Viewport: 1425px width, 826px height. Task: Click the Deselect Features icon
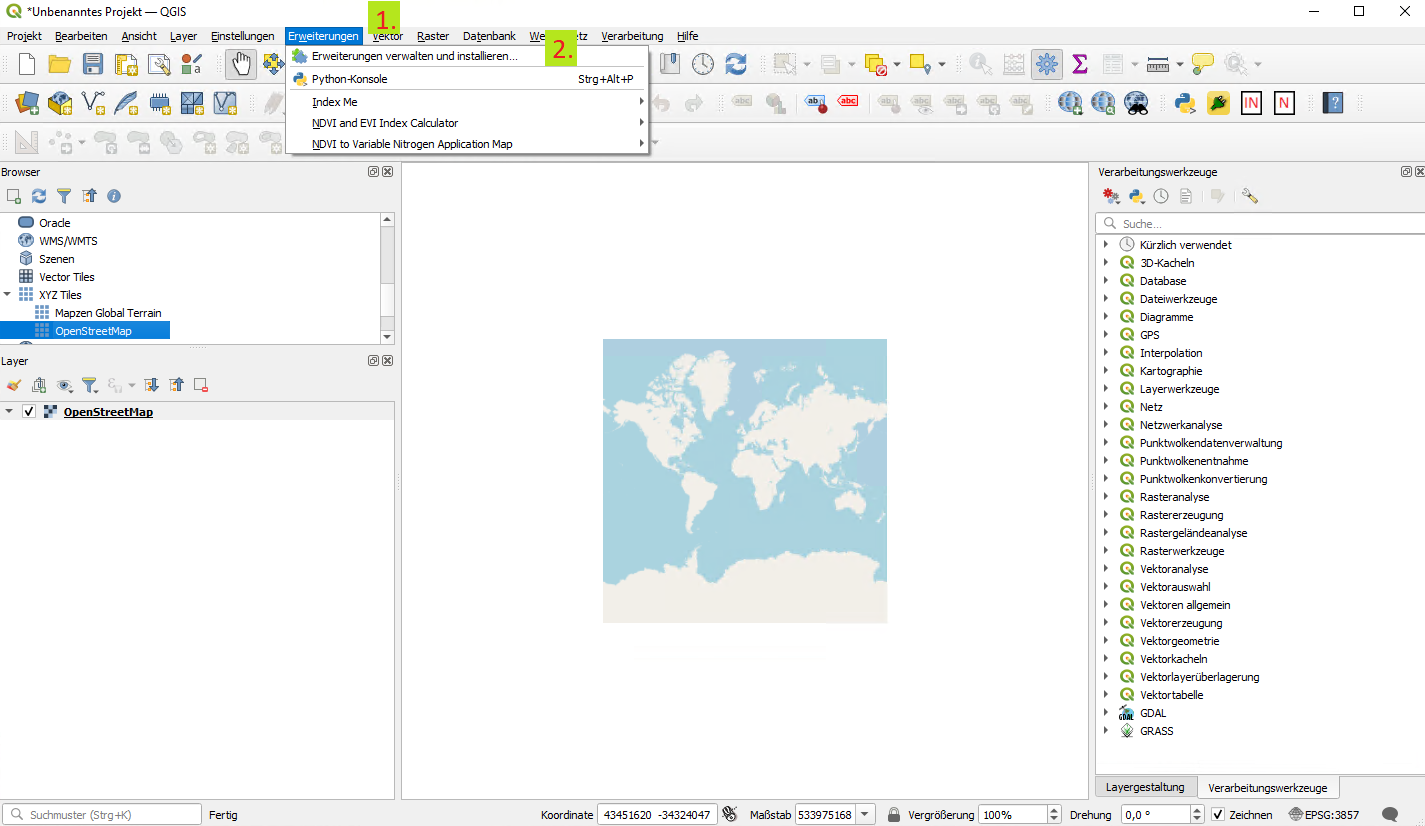(x=875, y=64)
